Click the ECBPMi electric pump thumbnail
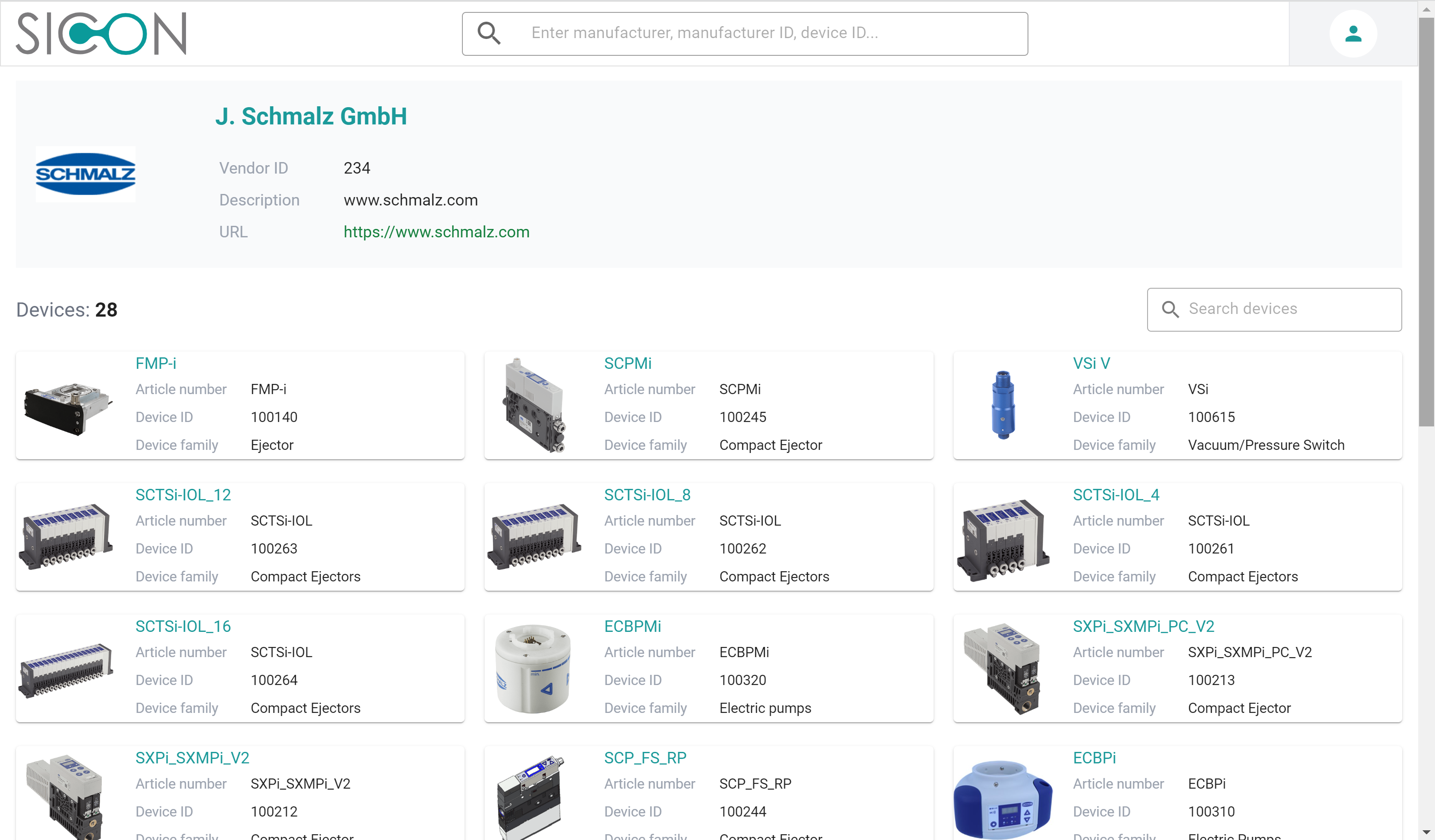The width and height of the screenshot is (1435, 840). 533,669
